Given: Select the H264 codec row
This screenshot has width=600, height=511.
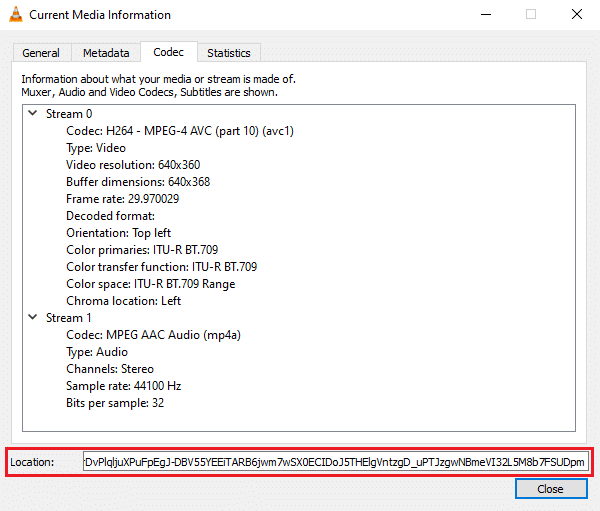Looking at the screenshot, I should tap(179, 131).
